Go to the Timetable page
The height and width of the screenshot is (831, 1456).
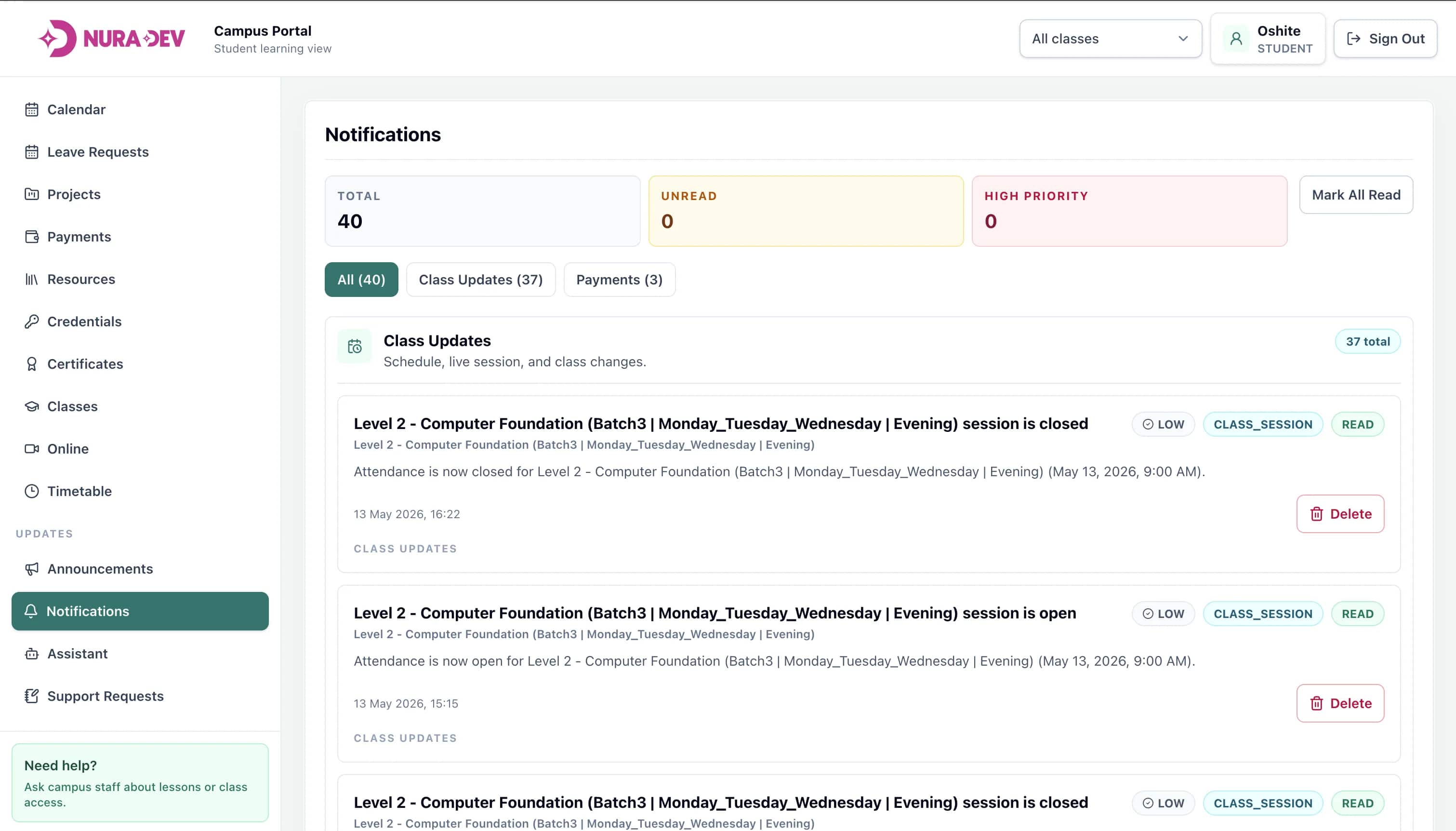(140, 491)
